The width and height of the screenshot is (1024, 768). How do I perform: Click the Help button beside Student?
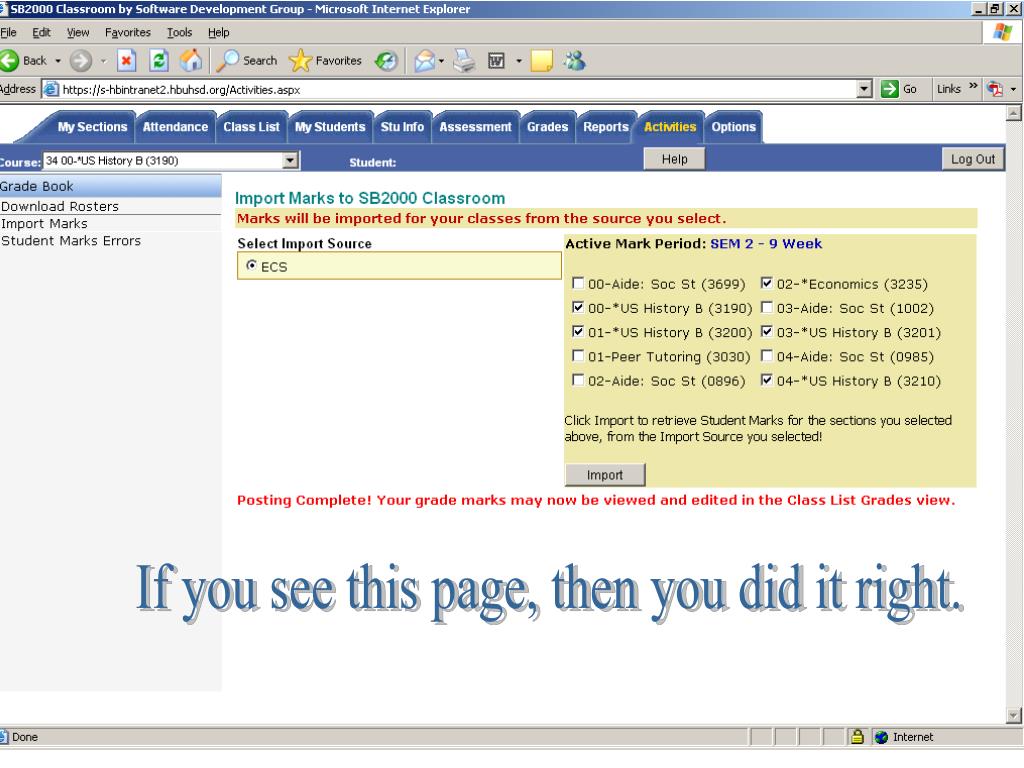674,159
